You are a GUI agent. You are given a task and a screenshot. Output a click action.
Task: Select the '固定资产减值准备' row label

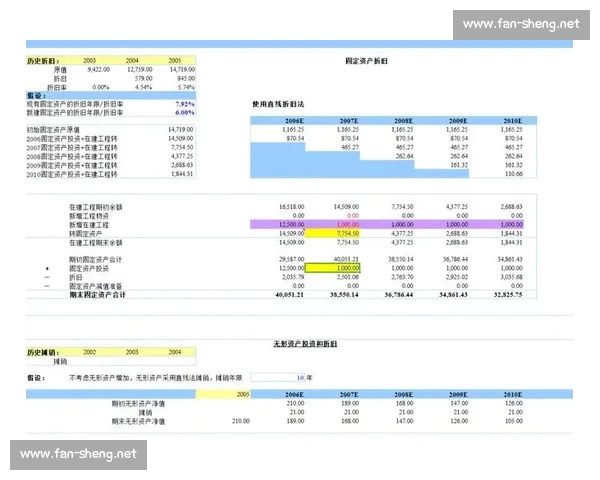click(x=96, y=286)
